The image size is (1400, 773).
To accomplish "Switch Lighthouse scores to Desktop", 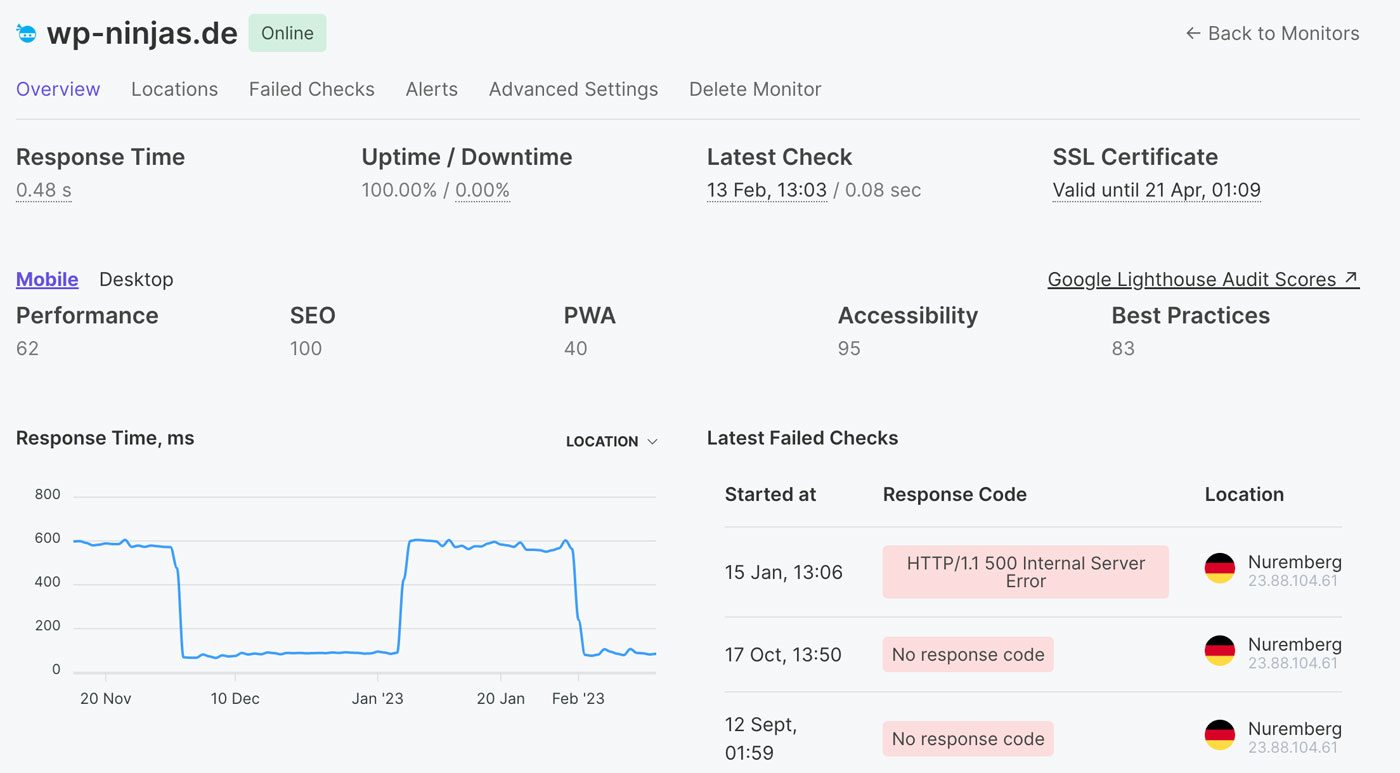I will pos(136,280).
